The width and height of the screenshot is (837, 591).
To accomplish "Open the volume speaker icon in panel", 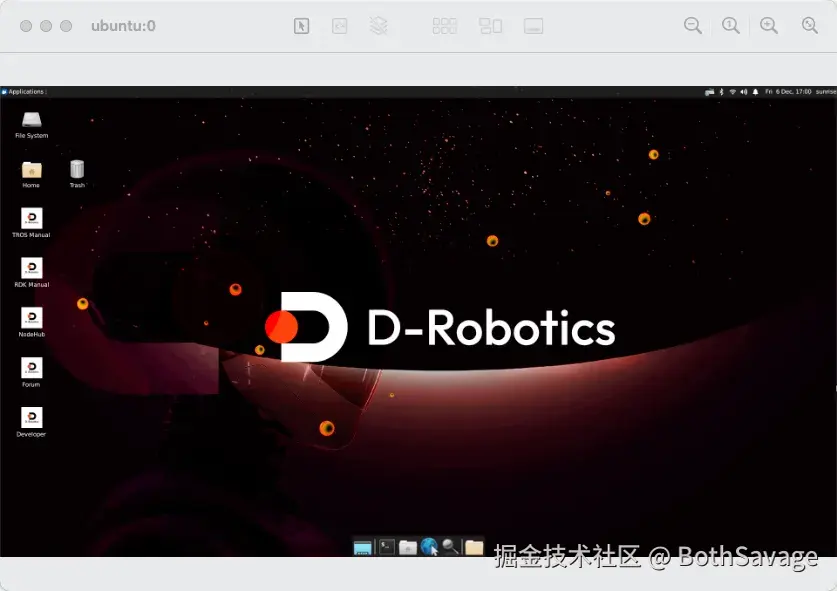I will pos(744,92).
